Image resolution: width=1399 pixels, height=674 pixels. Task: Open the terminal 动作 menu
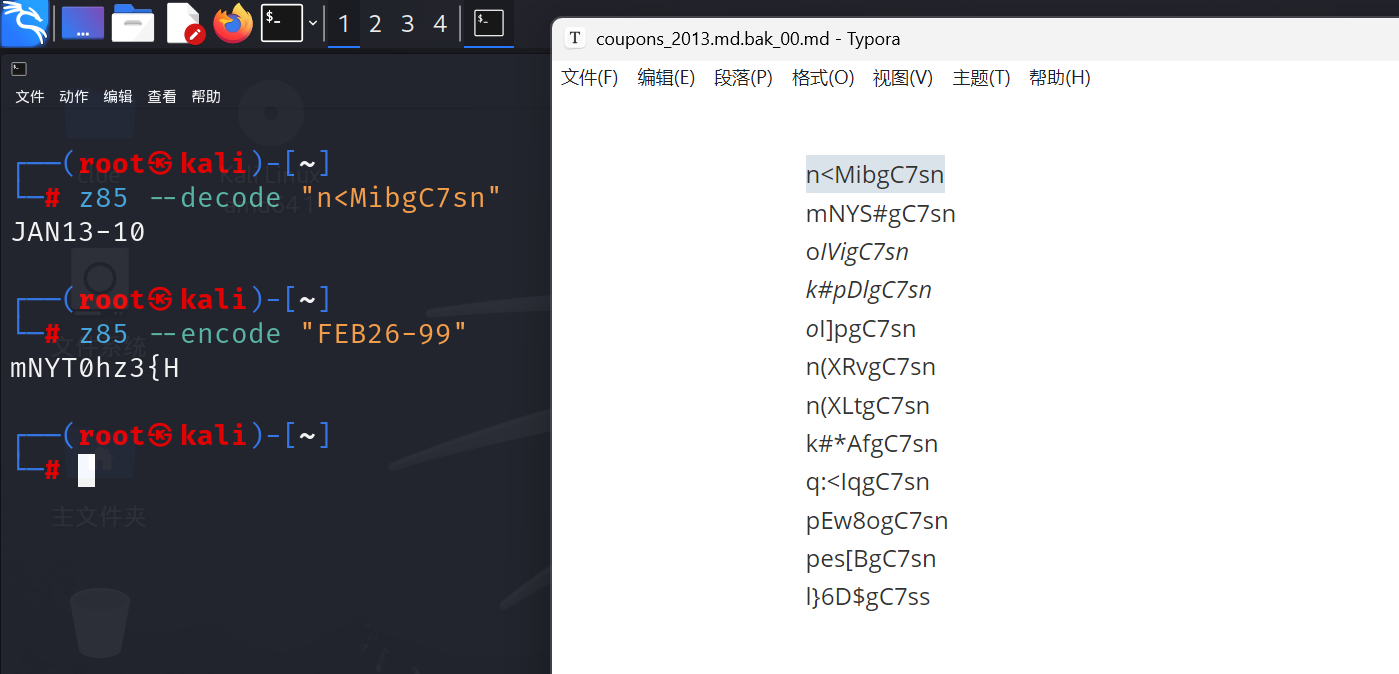(x=74, y=97)
